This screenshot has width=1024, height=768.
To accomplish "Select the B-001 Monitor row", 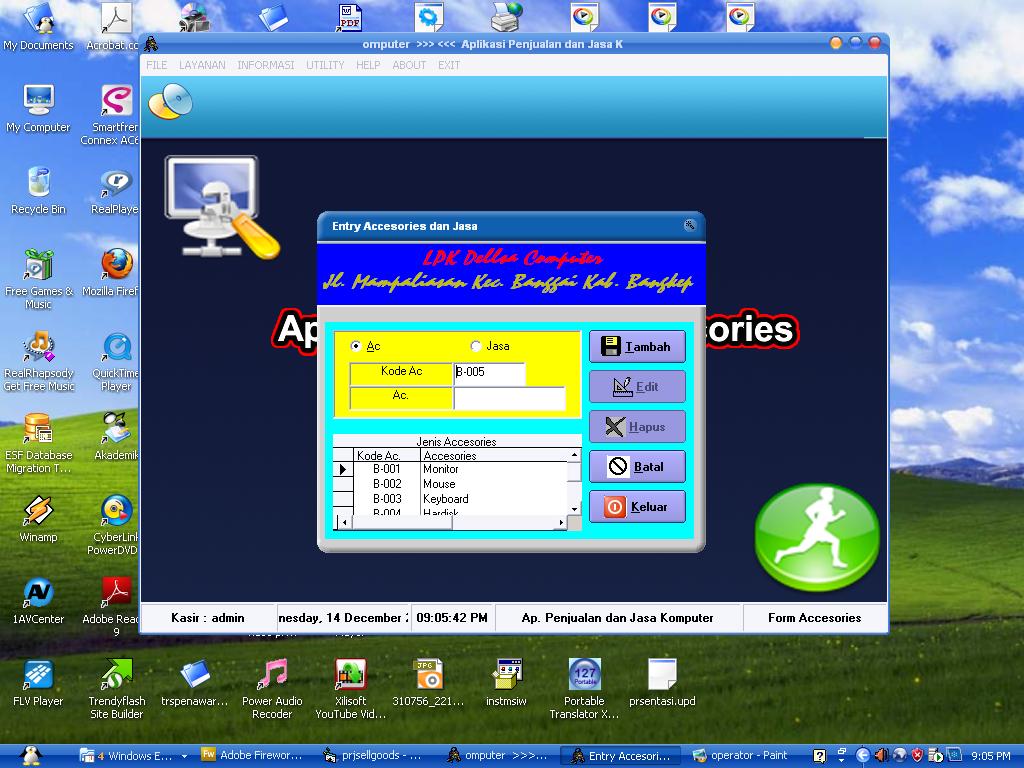I will pyautogui.click(x=451, y=469).
